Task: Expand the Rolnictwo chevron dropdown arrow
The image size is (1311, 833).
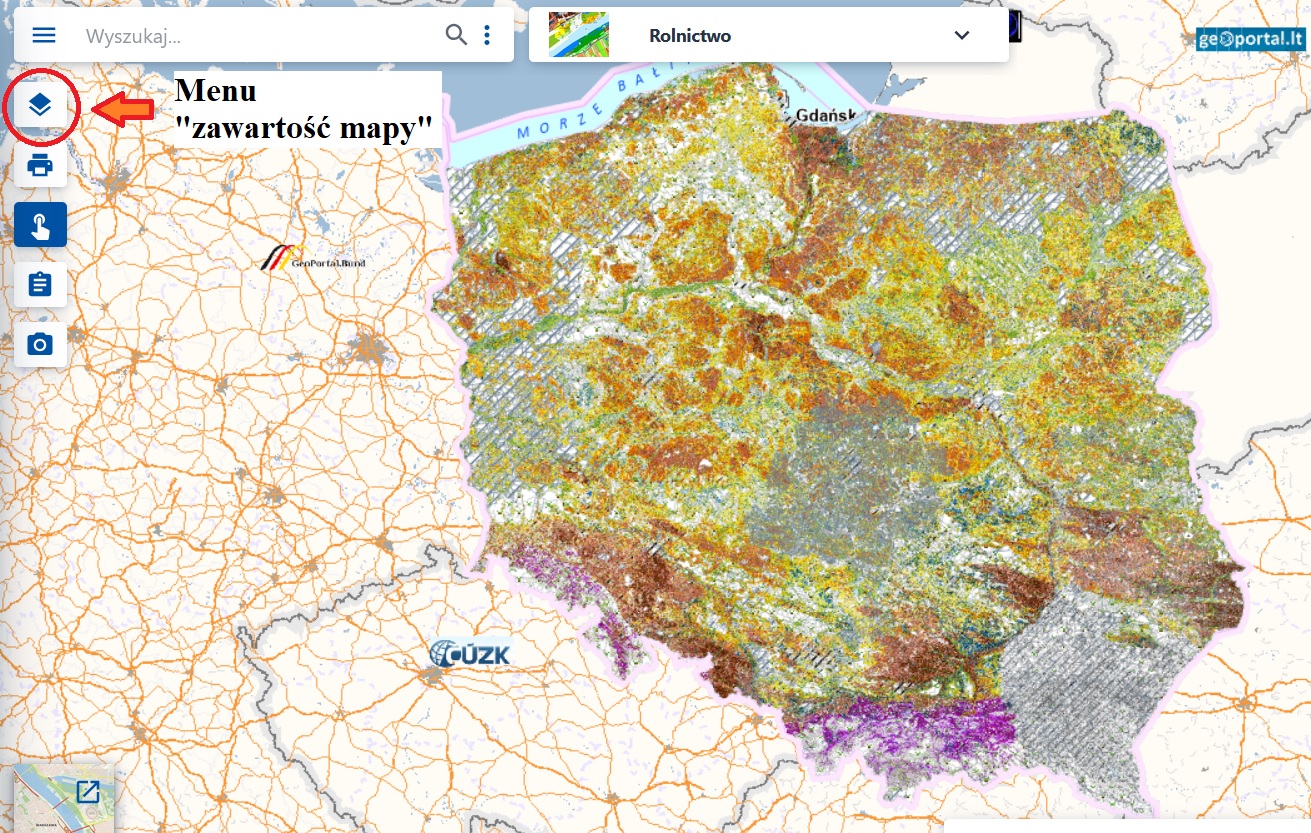Action: [x=962, y=35]
